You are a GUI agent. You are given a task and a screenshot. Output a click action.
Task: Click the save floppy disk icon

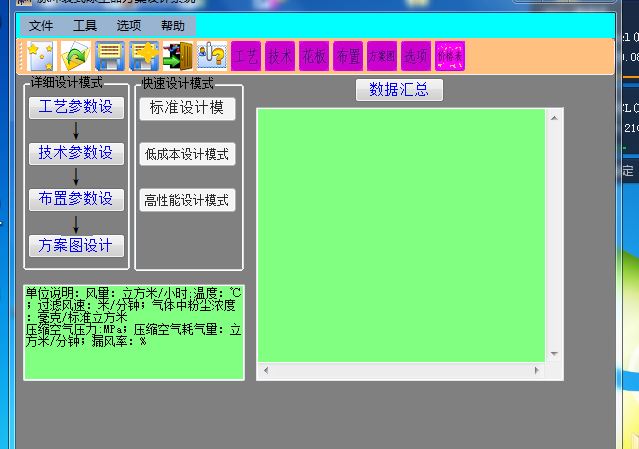[110, 56]
